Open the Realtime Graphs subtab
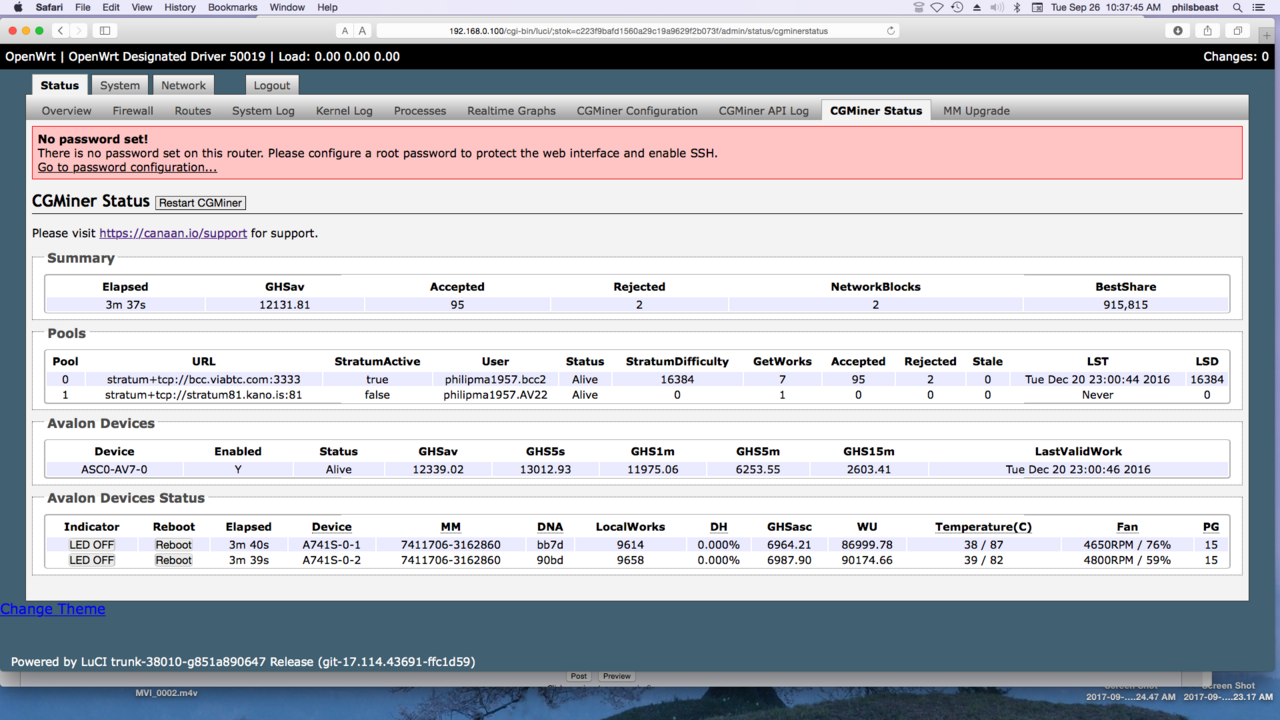 click(x=511, y=111)
